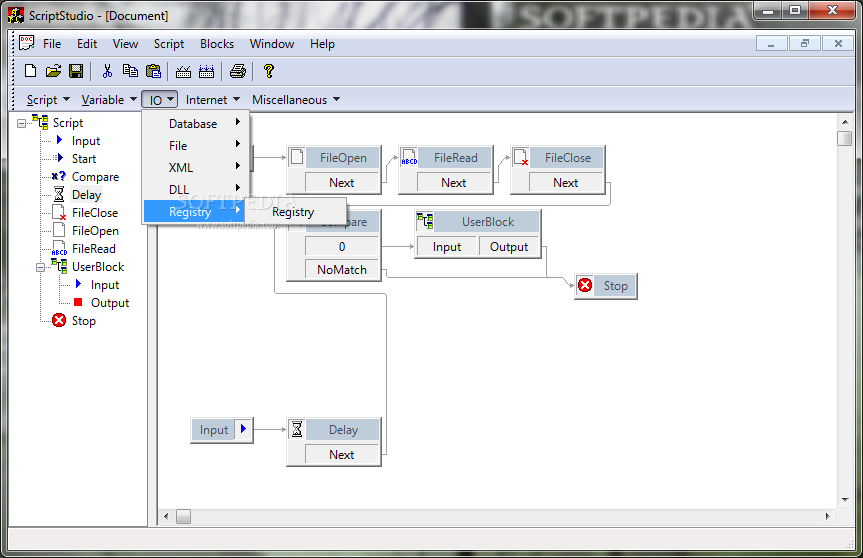The height and width of the screenshot is (558, 863).
Task: Click the Print toolbar icon
Action: [238, 71]
